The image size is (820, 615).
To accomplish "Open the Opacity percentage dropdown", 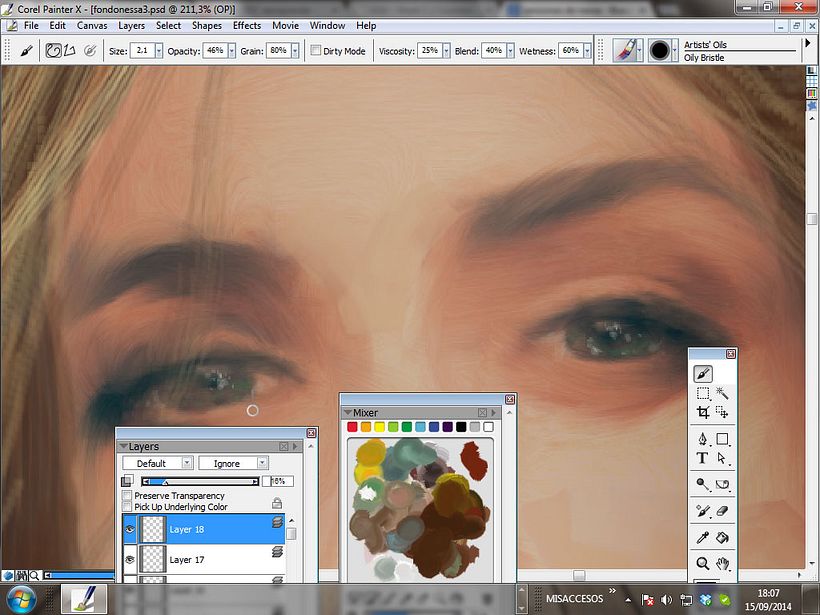I will (231, 50).
